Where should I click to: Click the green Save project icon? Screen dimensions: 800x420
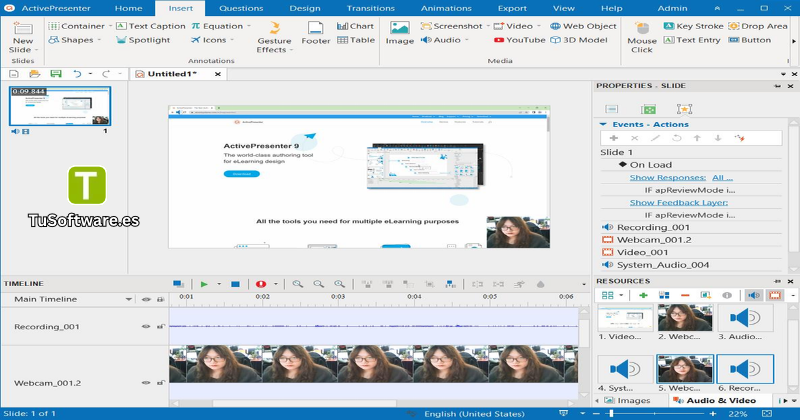[56, 74]
